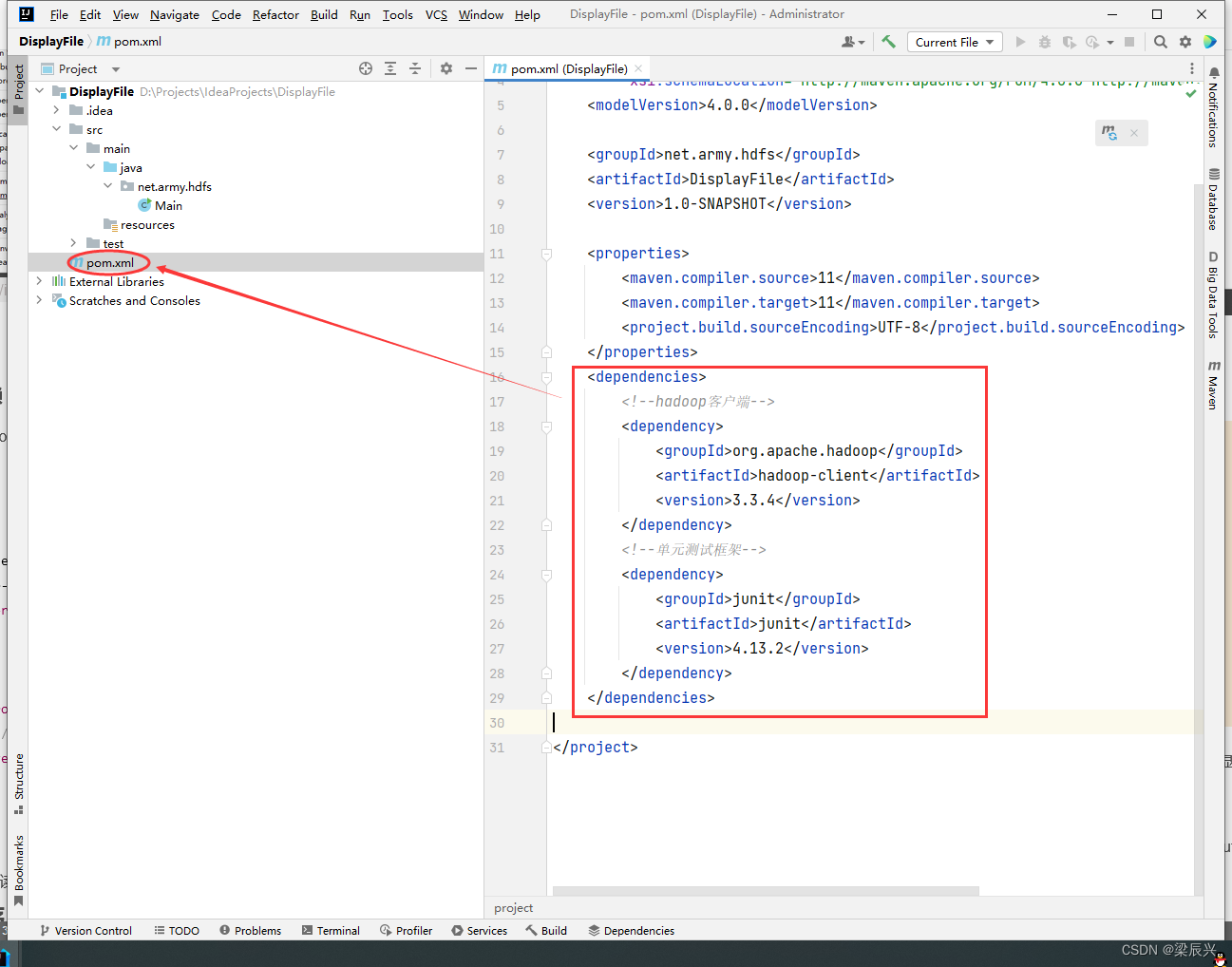Click DisplayFile breadcrumb in navigation bar
Viewport: 1232px width, 967px height.
(51, 42)
